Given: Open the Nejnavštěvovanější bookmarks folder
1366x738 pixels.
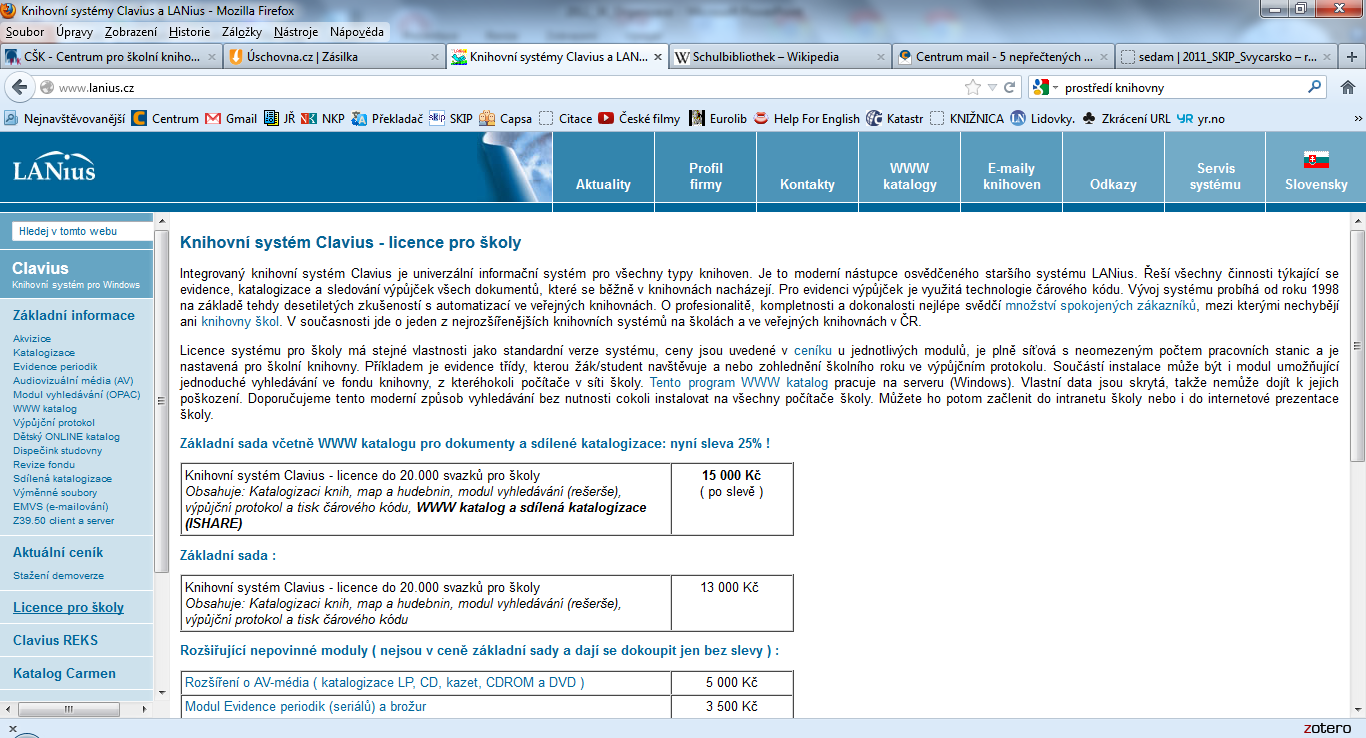Looking at the screenshot, I should tap(65, 118).
